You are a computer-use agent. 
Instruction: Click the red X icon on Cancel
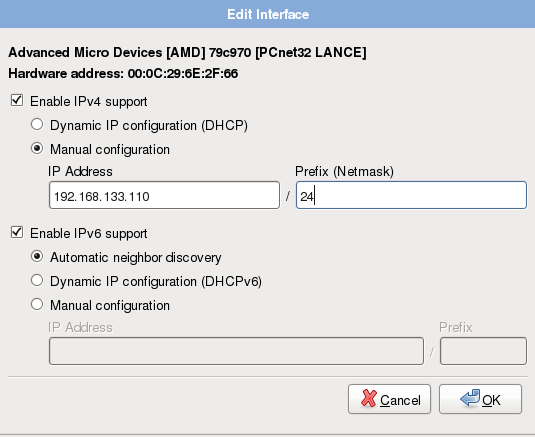[x=368, y=398]
